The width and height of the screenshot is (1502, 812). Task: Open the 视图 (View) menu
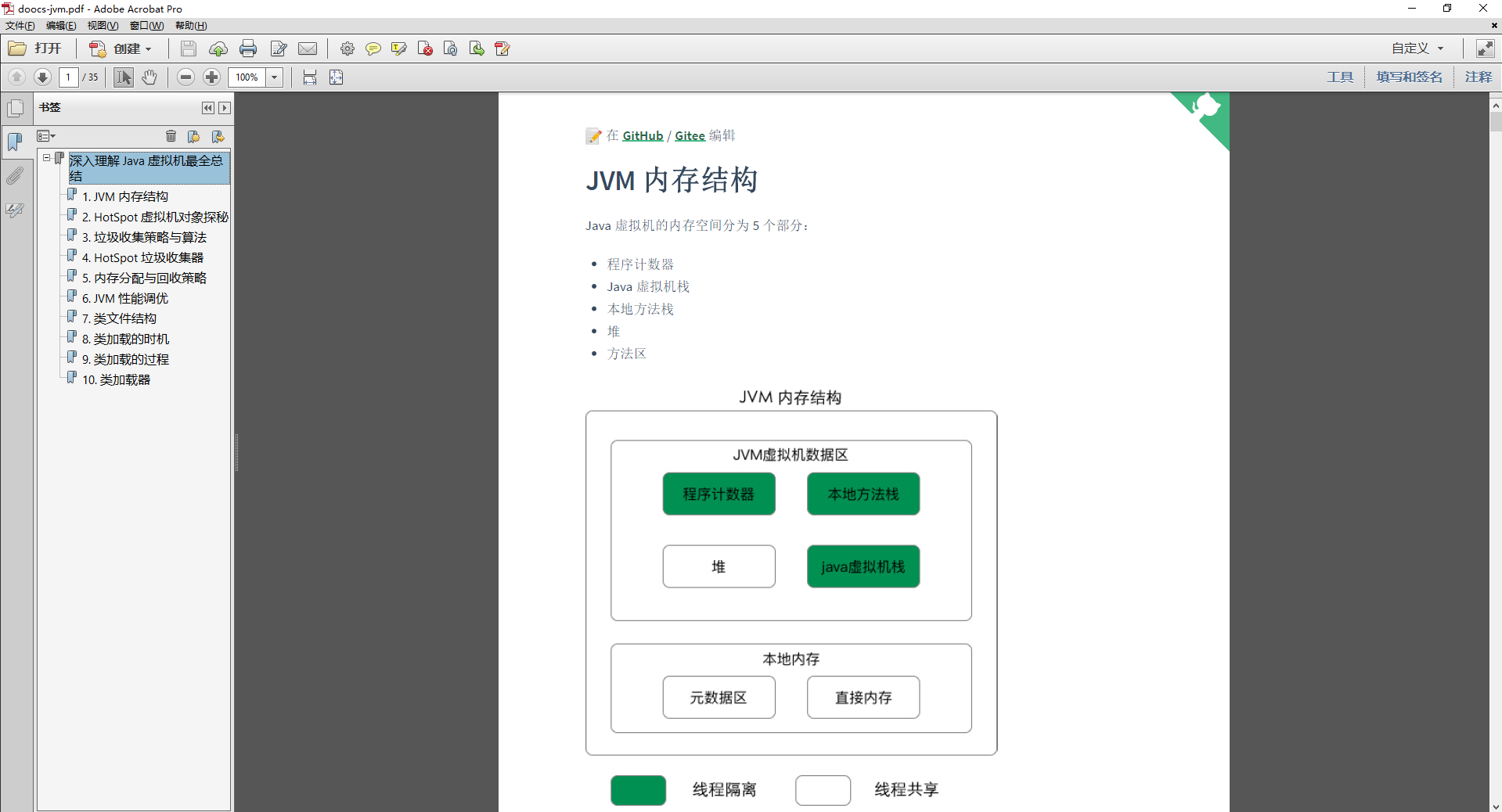pos(102,25)
